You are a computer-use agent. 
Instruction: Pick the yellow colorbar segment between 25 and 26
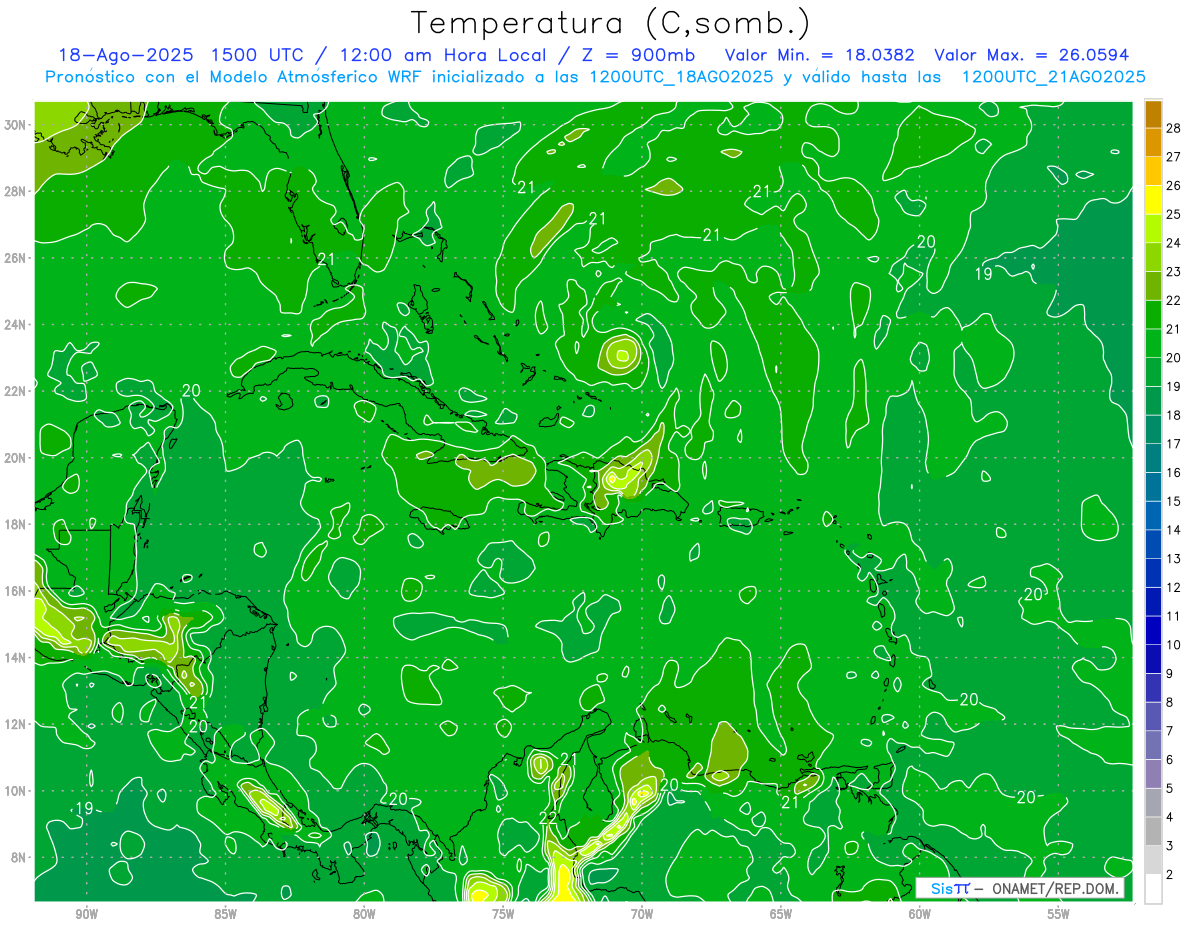coord(1153,199)
